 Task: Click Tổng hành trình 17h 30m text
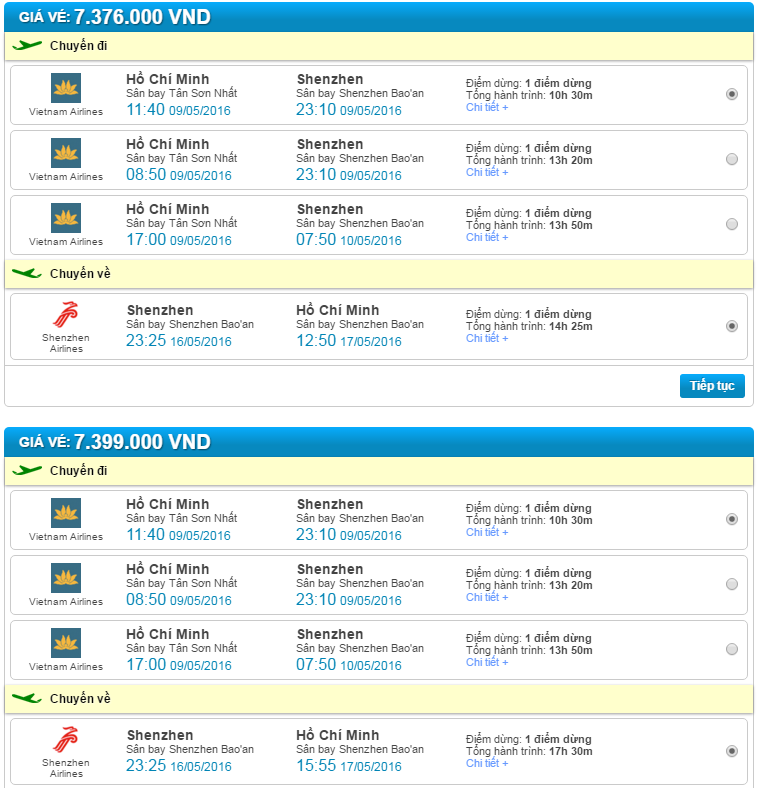point(529,751)
